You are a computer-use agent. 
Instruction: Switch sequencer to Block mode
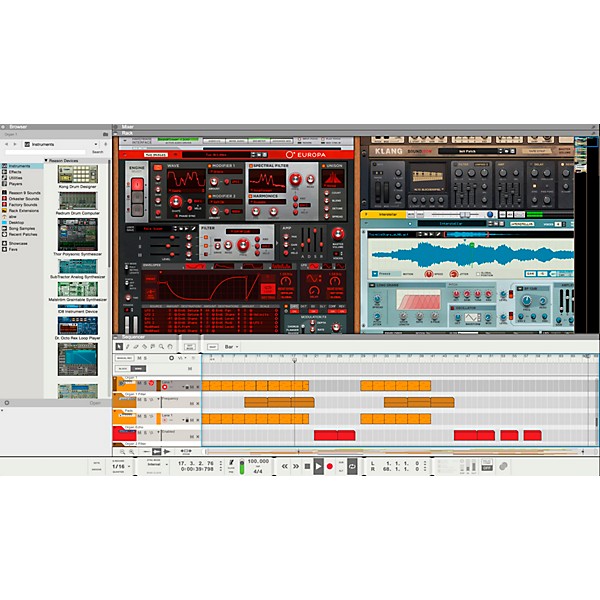pos(123,368)
